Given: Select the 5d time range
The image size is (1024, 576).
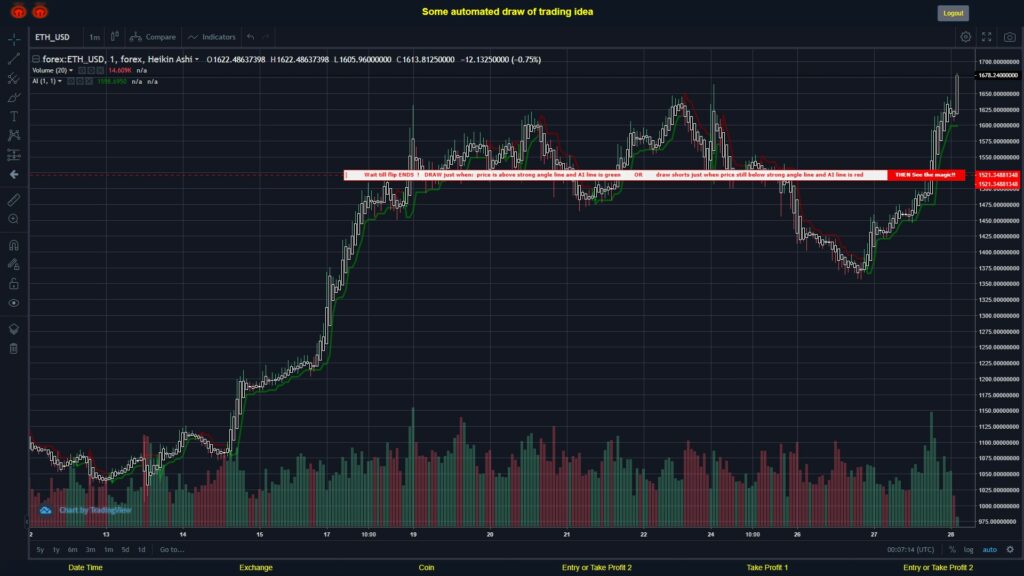Looking at the screenshot, I should coord(125,550).
